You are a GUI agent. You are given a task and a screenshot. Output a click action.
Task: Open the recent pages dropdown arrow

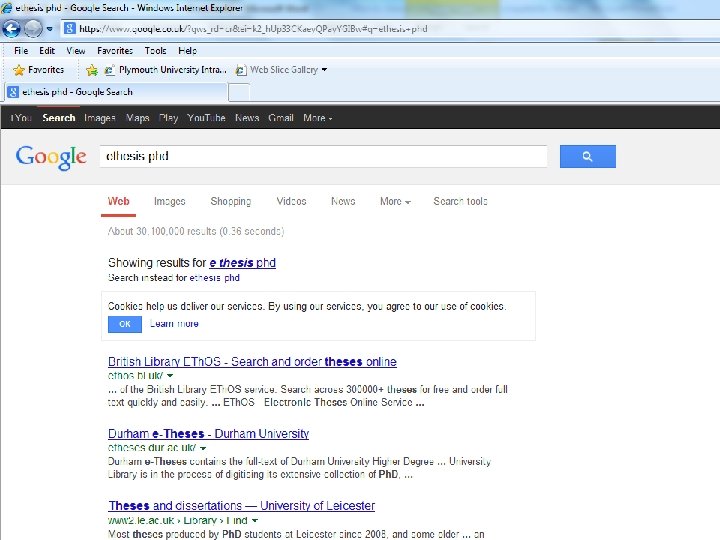tap(50, 29)
